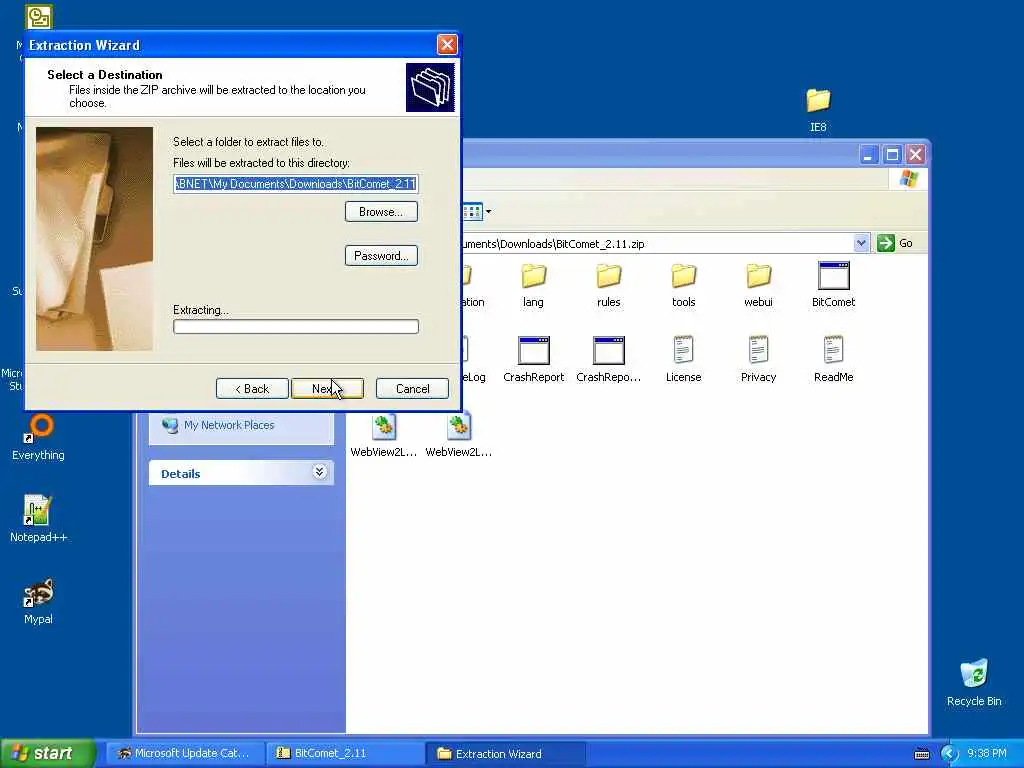1024x768 pixels.
Task: Select the lang folder
Action: point(533,285)
